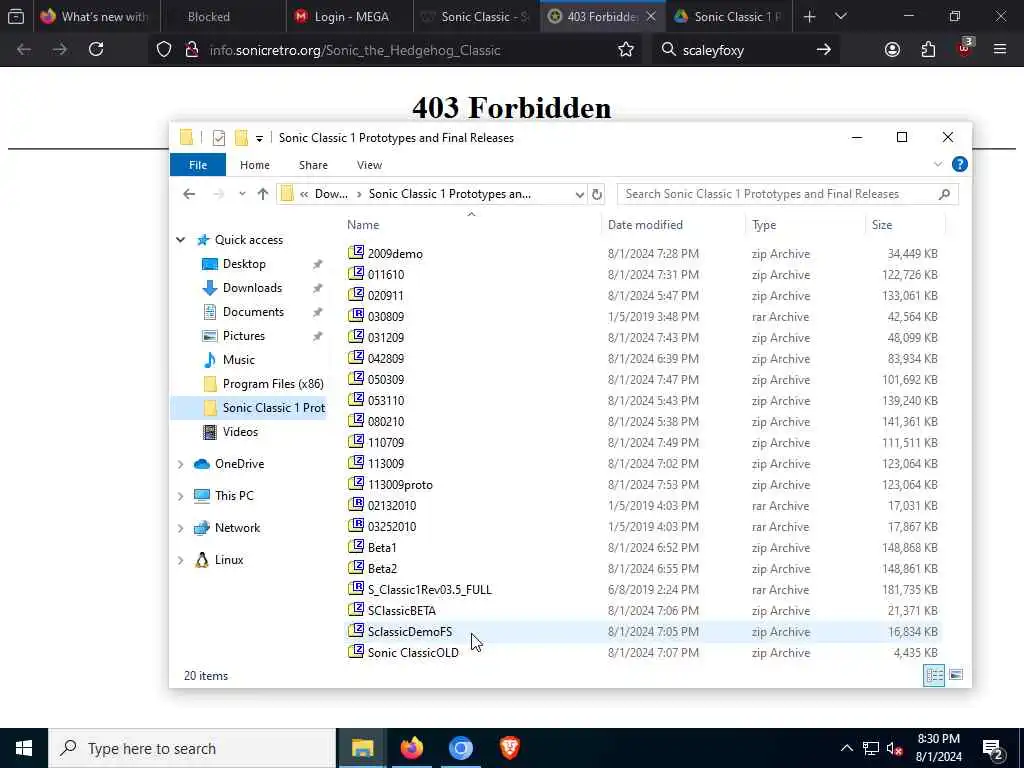The width and height of the screenshot is (1024, 768).
Task: Switch to Details view layout button
Action: pos(934,675)
